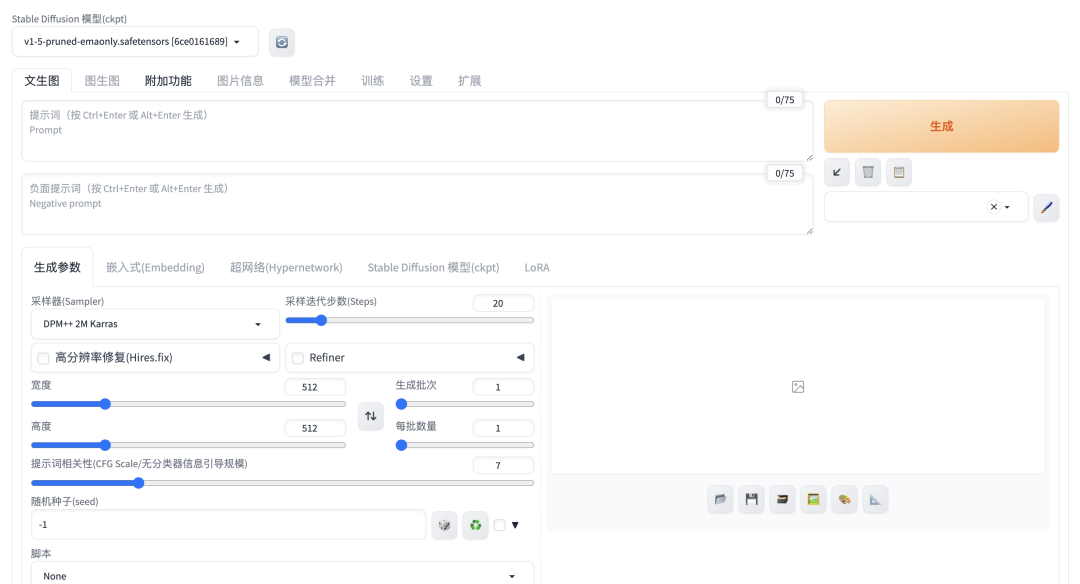Click the 采样迭代步数 (Steps) slider
This screenshot has width=1080, height=584.
click(x=409, y=321)
